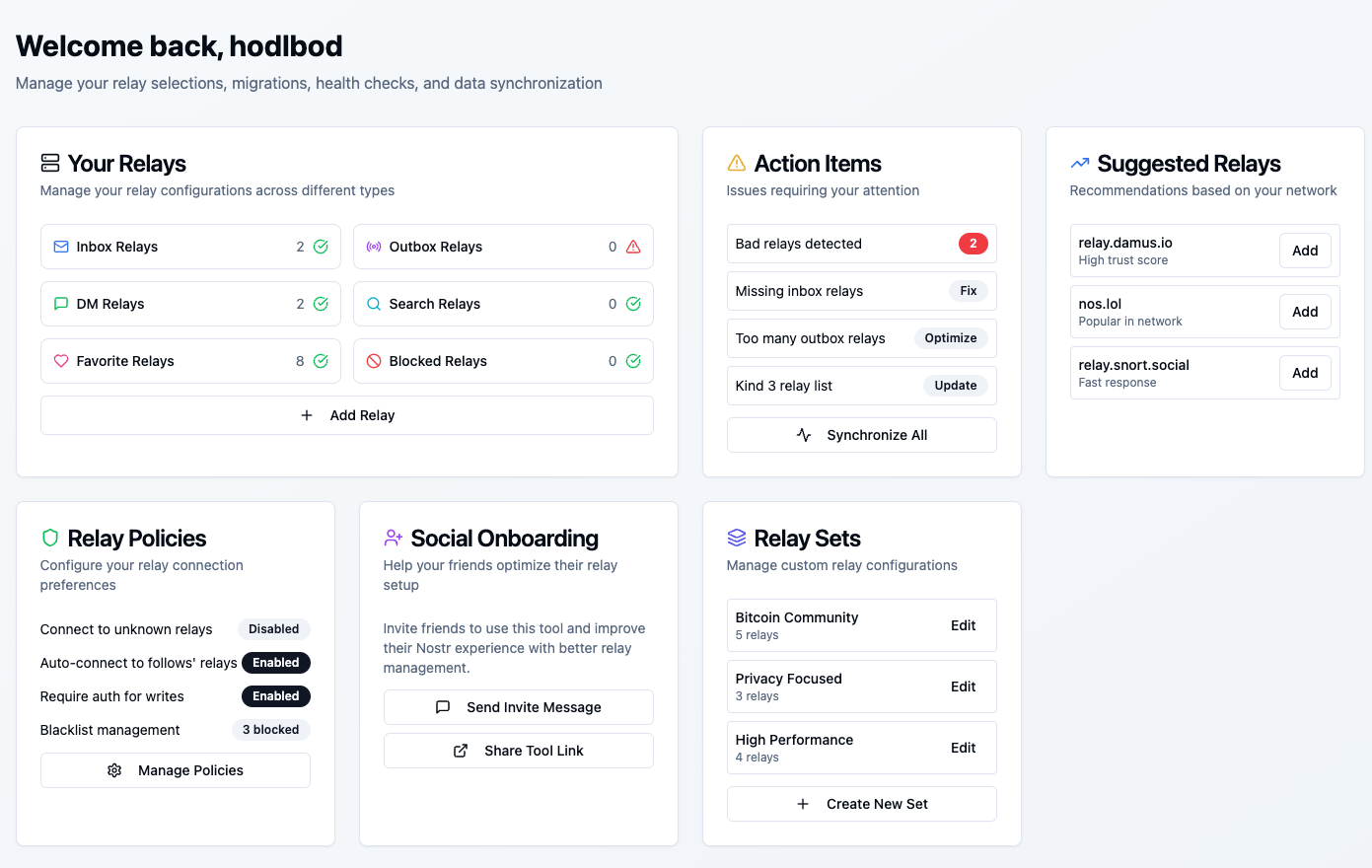Click the 3 blocked blacklist badge
Viewport: 1372px width, 868px height.
pyautogui.click(x=270, y=730)
